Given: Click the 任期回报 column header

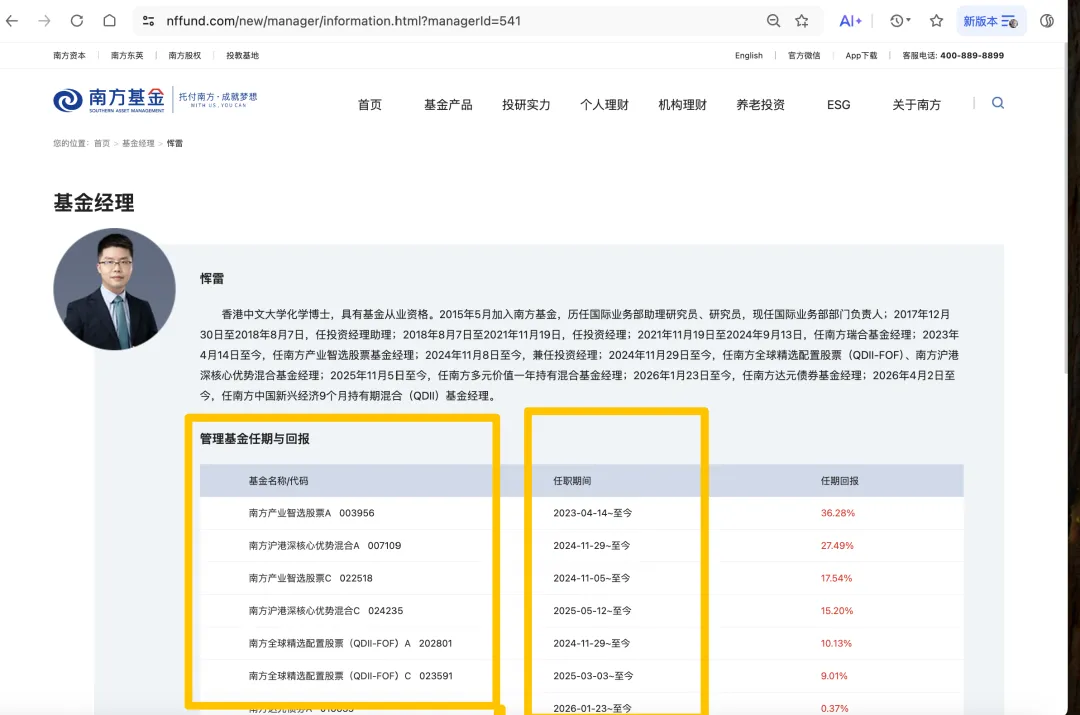Looking at the screenshot, I should click(840, 481).
